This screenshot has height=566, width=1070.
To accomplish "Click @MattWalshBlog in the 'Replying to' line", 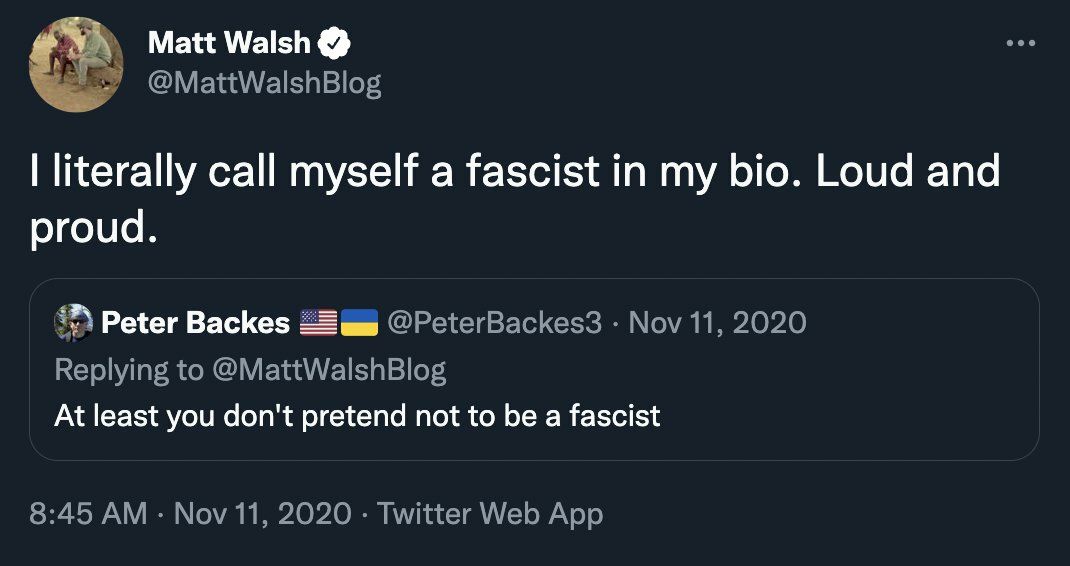I will [328, 369].
